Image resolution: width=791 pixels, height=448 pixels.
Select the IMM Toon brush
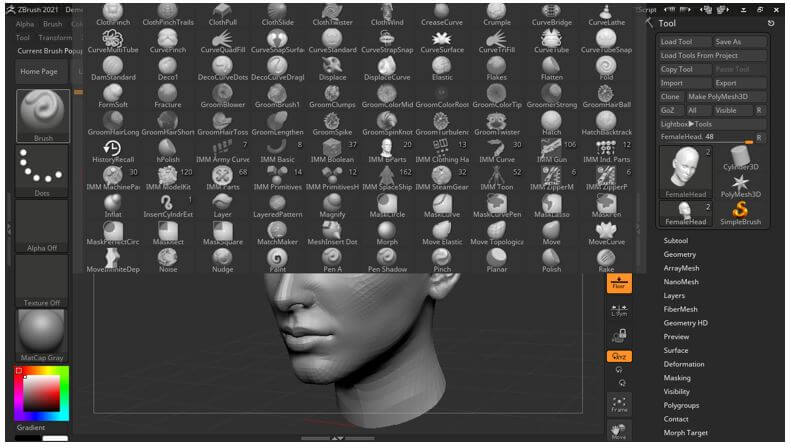click(497, 178)
